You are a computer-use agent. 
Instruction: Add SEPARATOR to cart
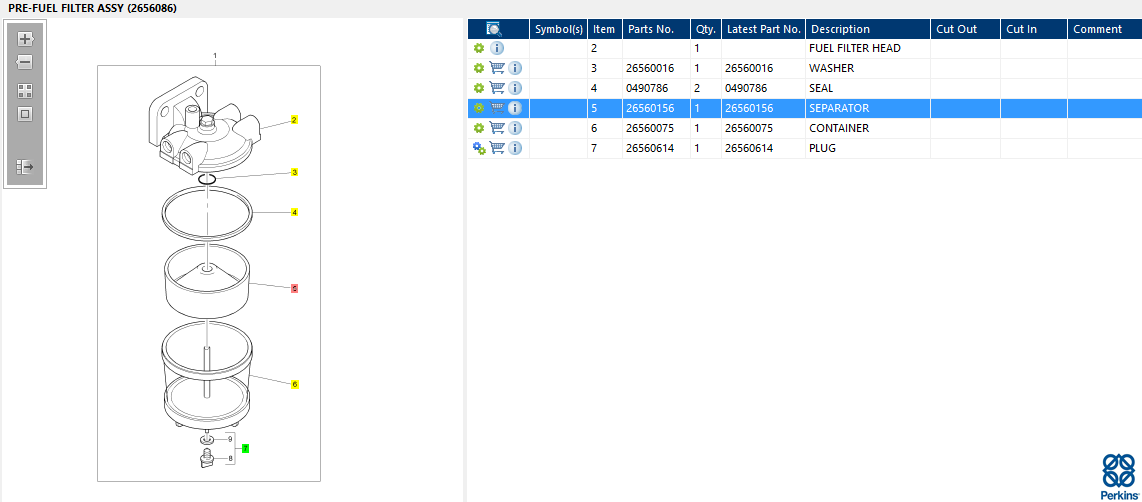497,108
